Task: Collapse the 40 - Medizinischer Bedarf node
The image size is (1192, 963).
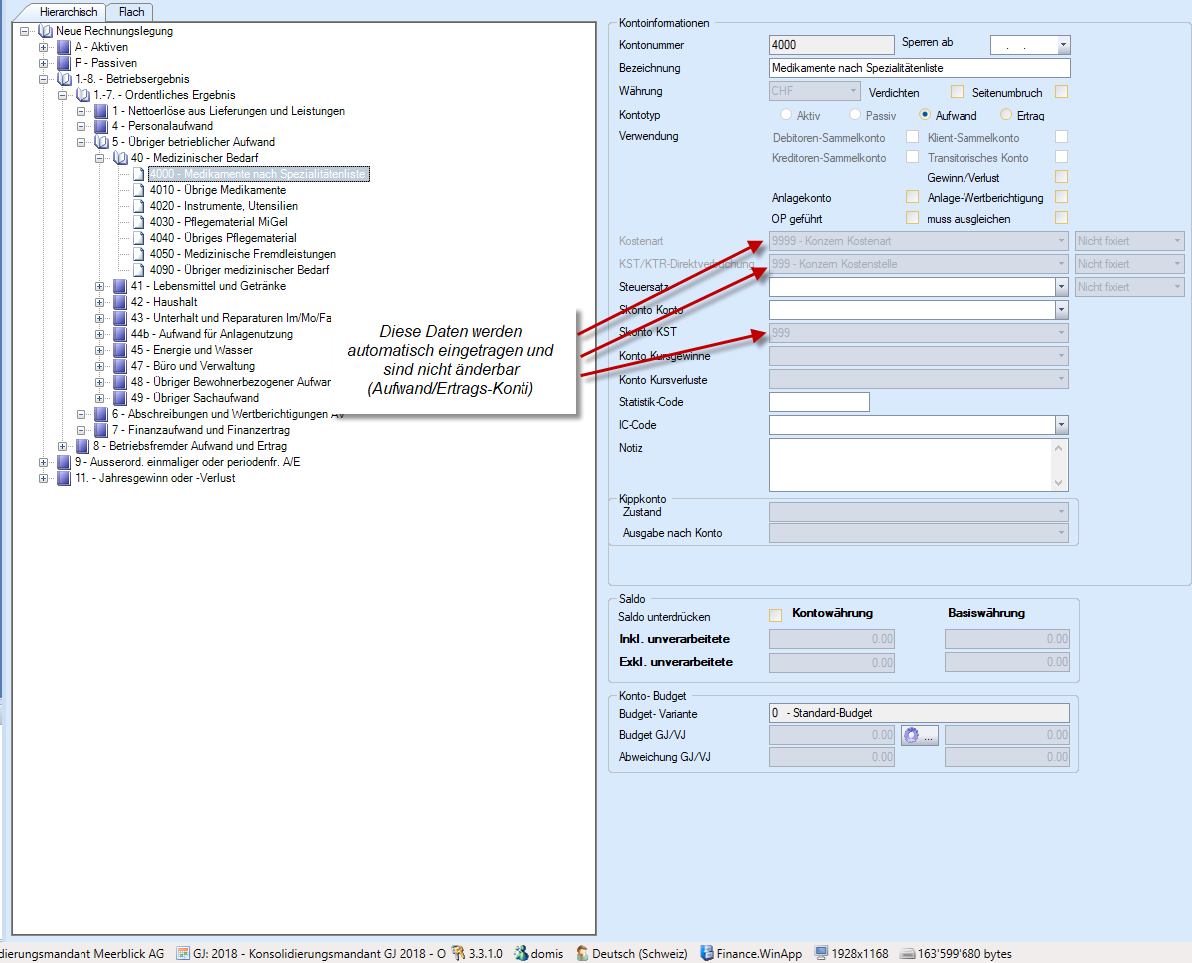Action: (100, 158)
